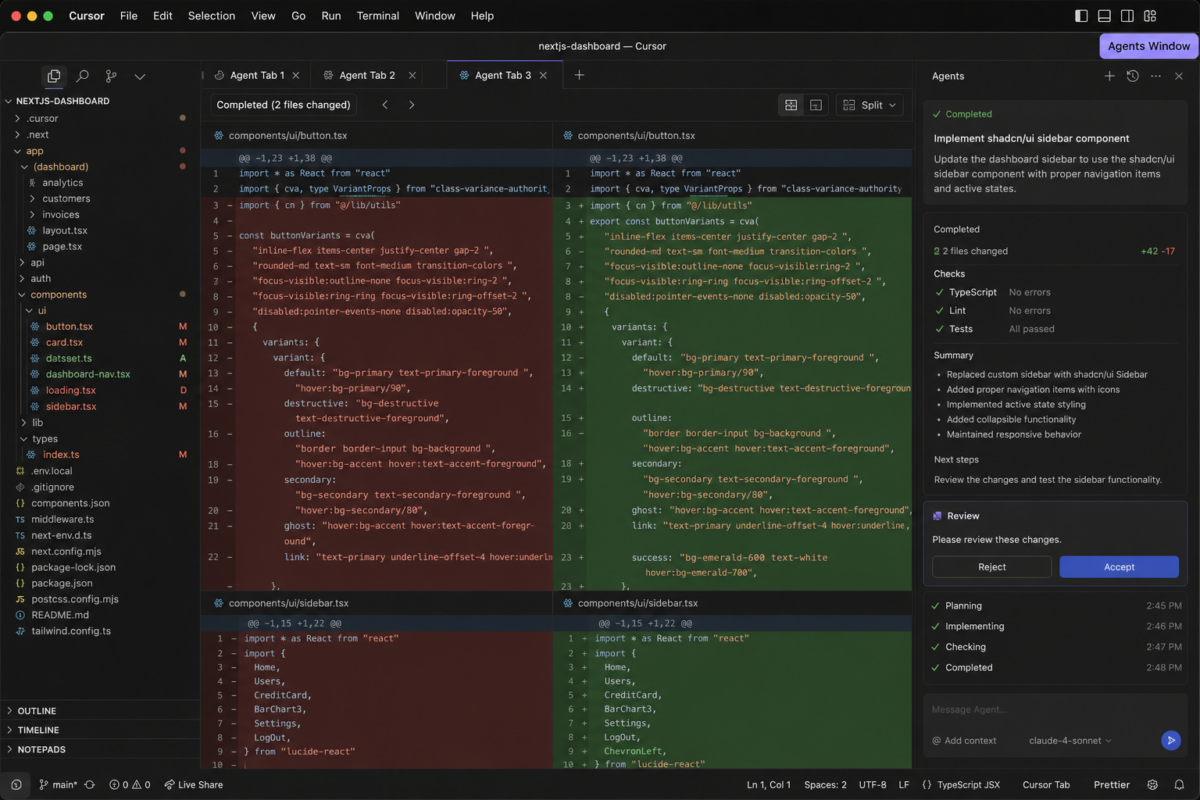Open dashboard-nav.tsx file
The image size is (1200, 800).
(88, 375)
